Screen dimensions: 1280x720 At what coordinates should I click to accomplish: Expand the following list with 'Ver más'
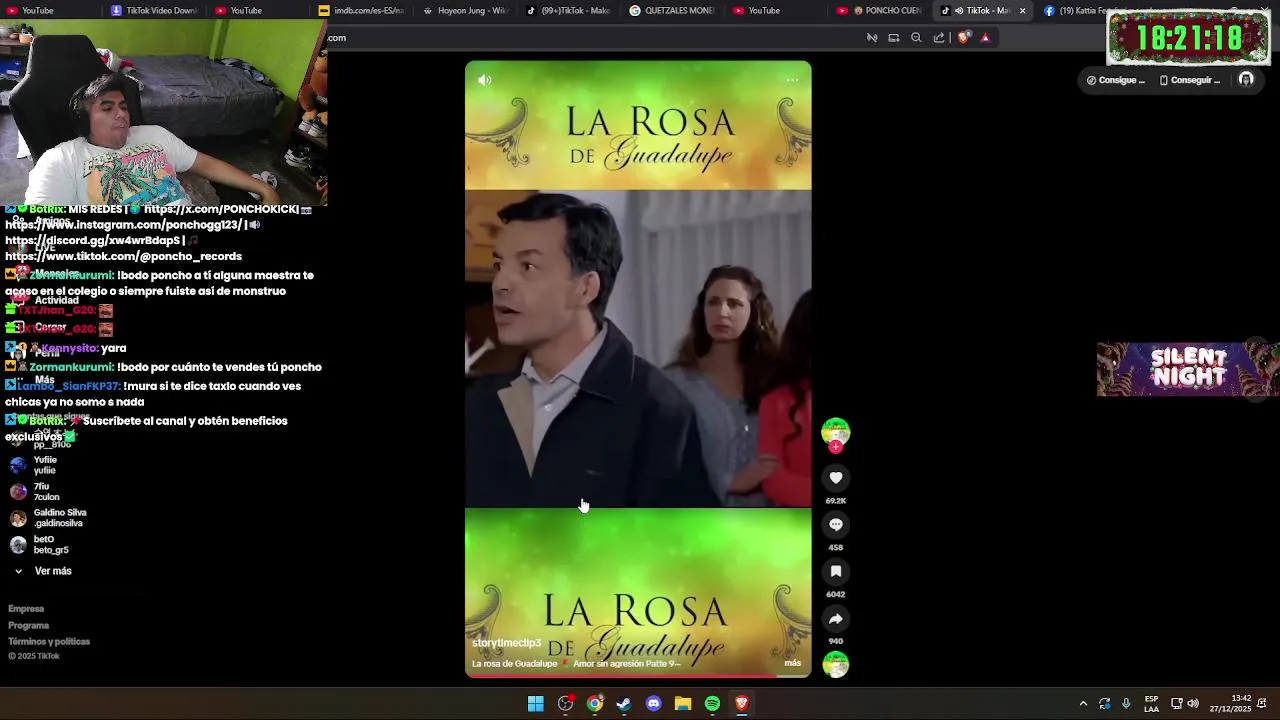(43, 571)
